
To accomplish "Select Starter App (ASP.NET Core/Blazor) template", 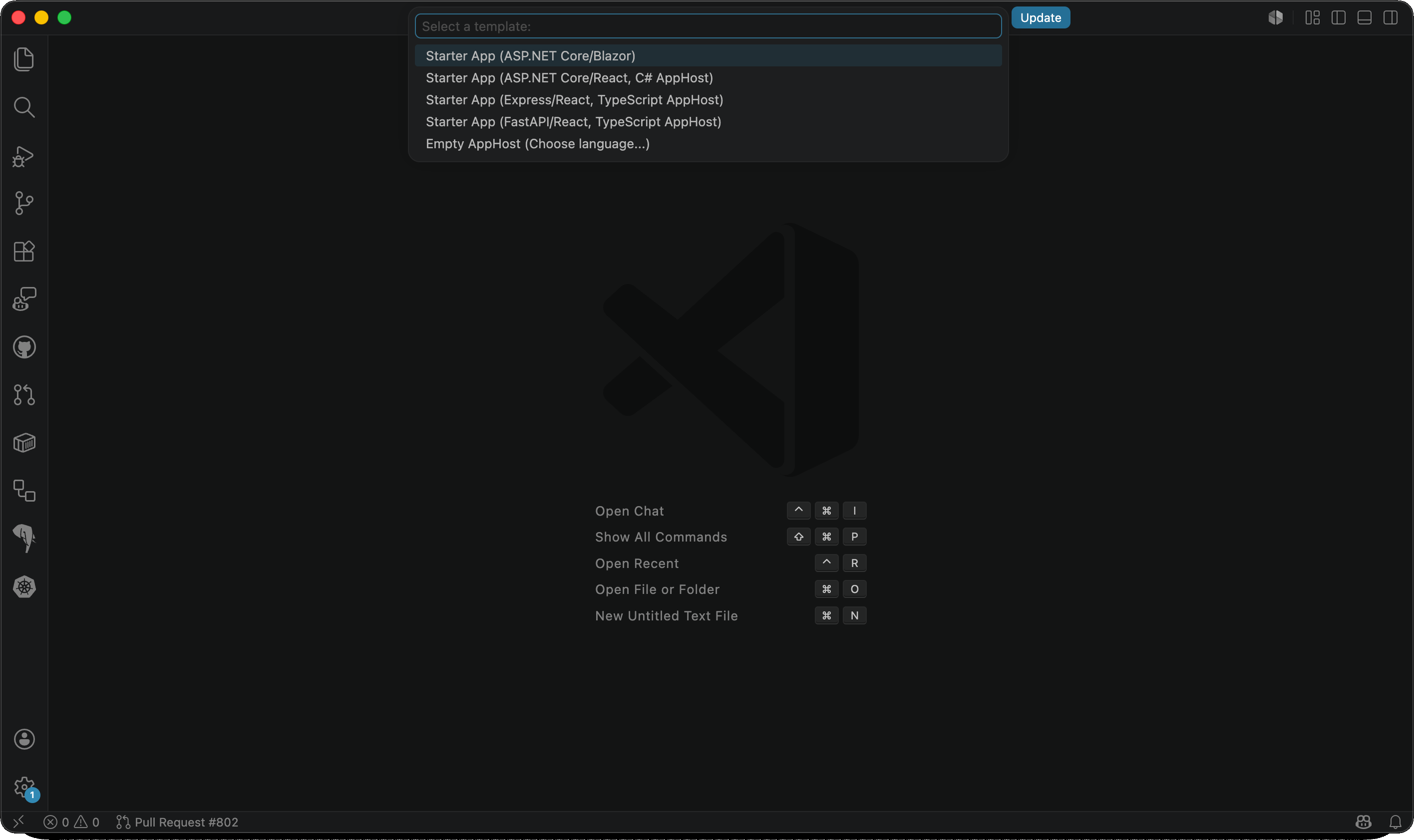I will tap(708, 55).
